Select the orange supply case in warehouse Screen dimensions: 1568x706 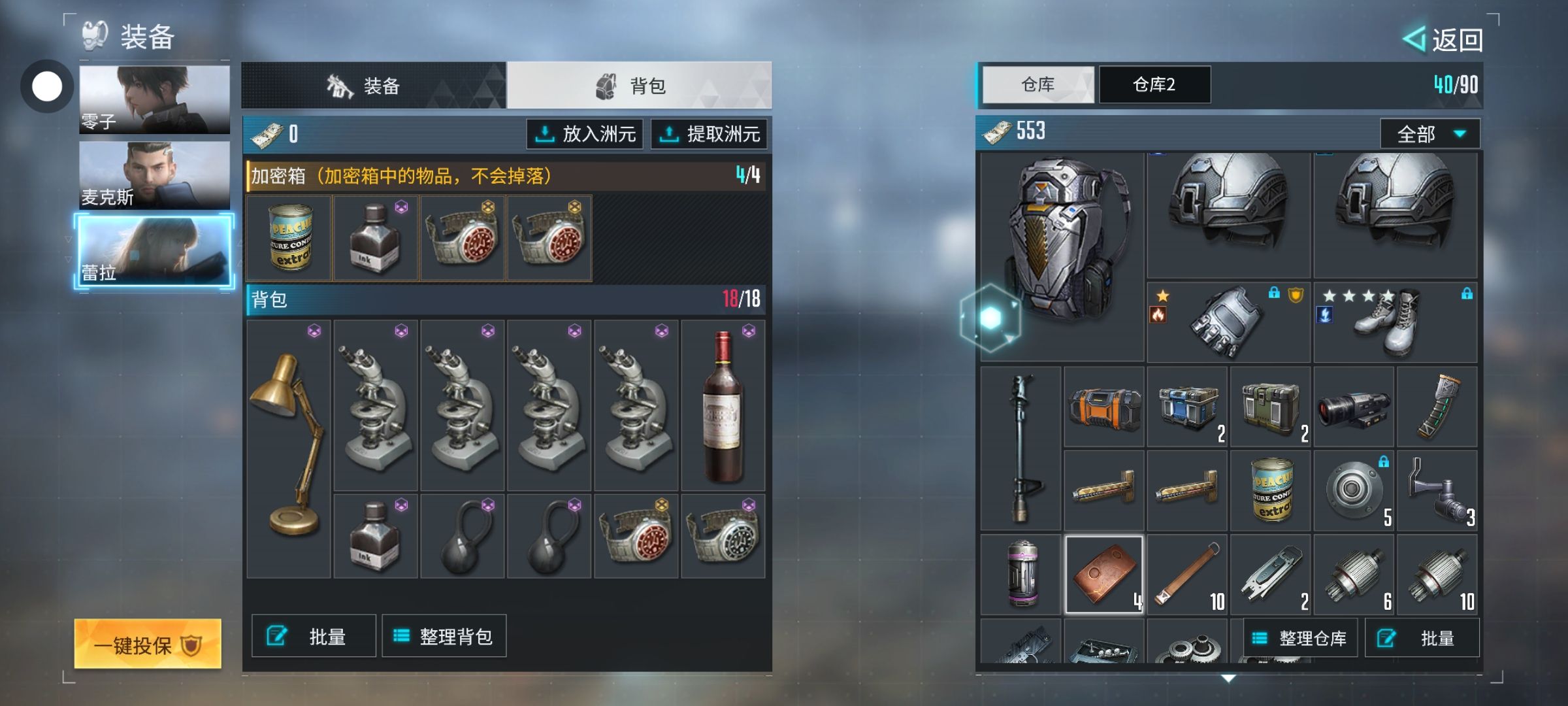coord(1104,407)
